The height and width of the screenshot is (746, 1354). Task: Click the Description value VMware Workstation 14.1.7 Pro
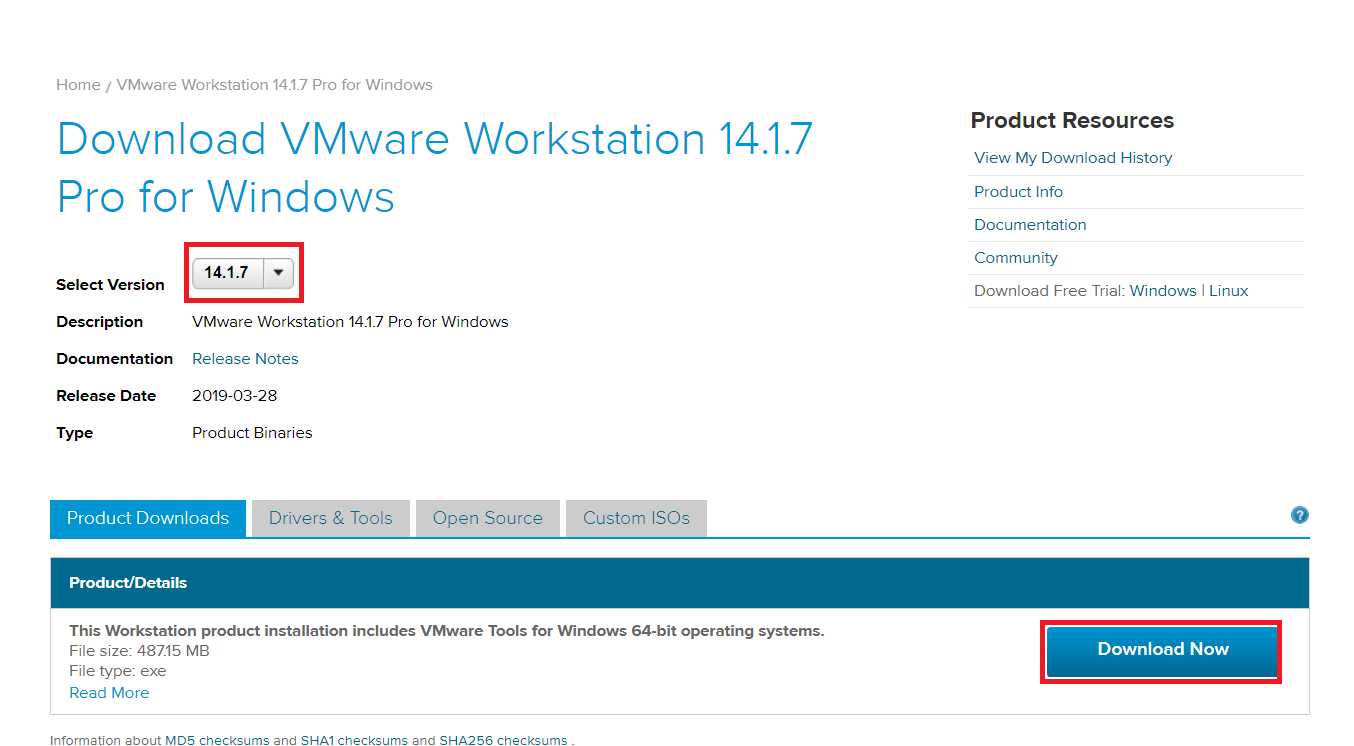pos(350,322)
